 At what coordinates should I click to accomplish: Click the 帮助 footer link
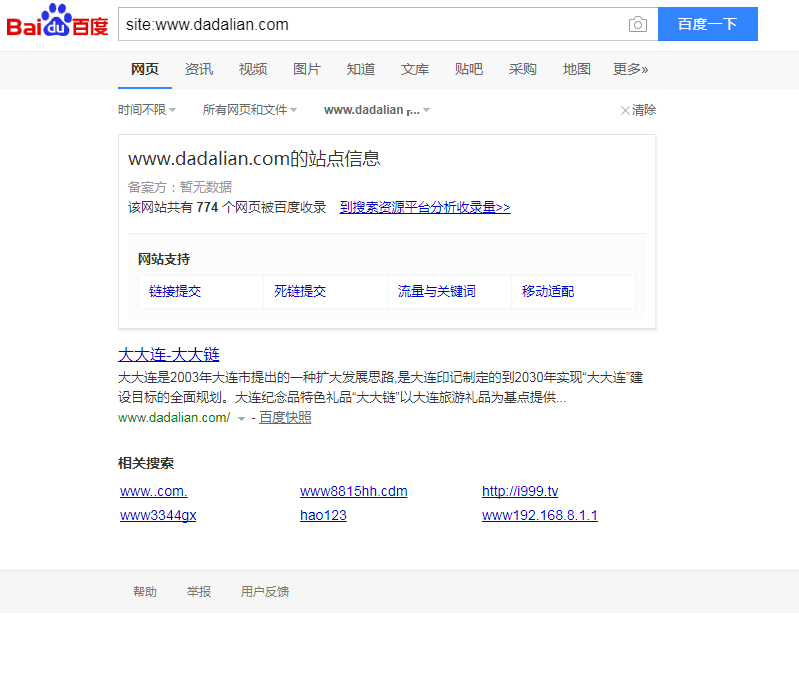(x=145, y=592)
